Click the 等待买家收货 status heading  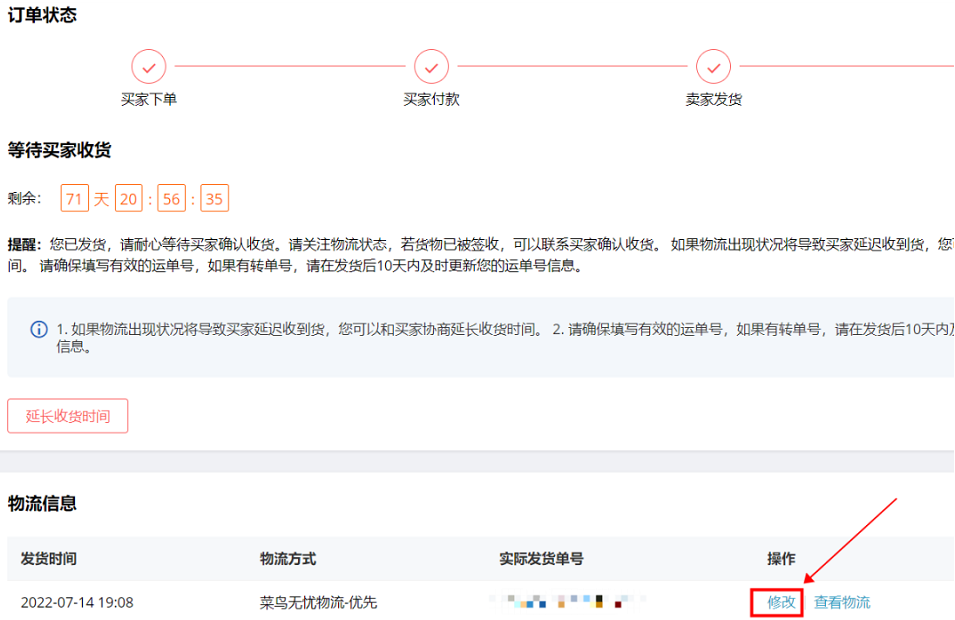click(59, 151)
